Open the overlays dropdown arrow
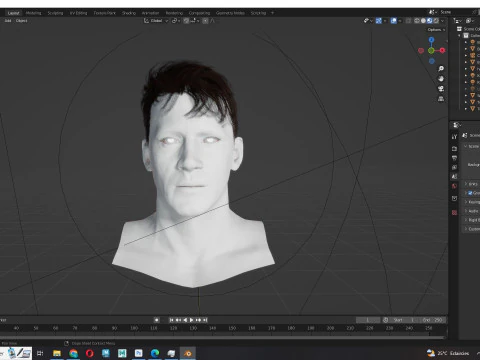 coord(400,21)
